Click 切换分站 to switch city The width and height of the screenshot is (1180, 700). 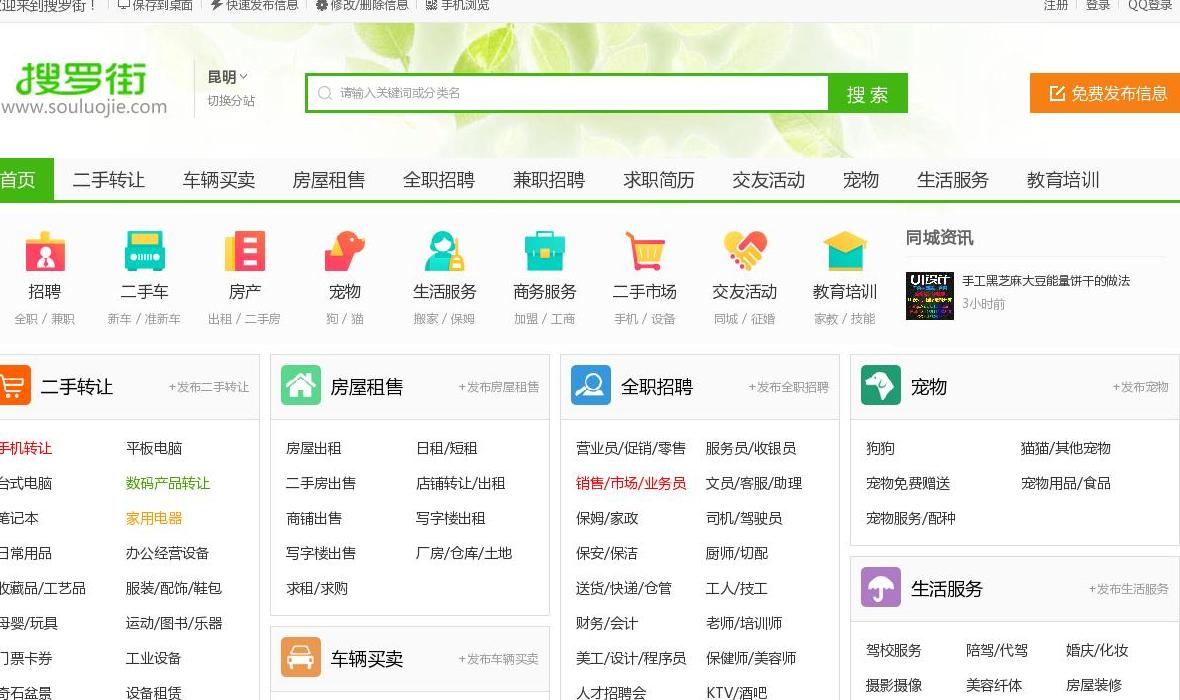(x=231, y=101)
